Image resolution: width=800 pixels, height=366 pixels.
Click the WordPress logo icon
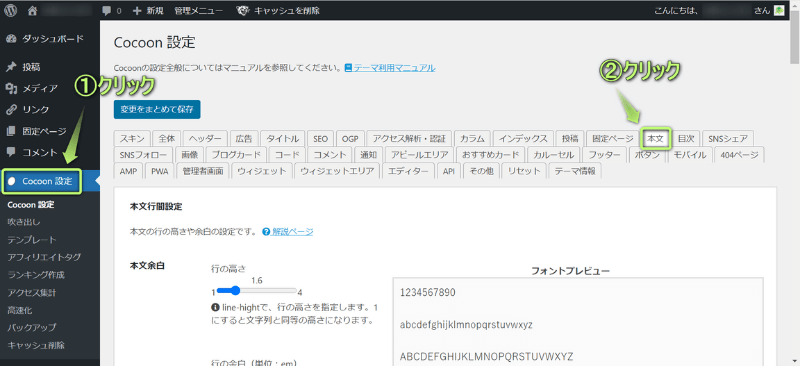coord(10,10)
